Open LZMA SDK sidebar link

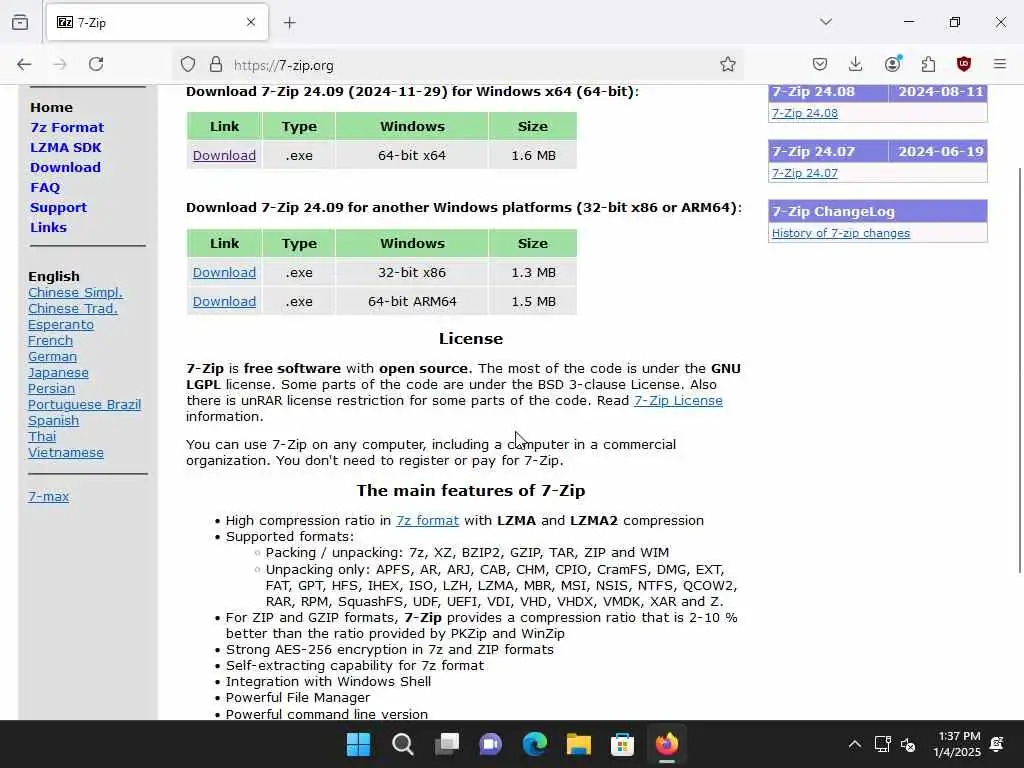(x=65, y=148)
